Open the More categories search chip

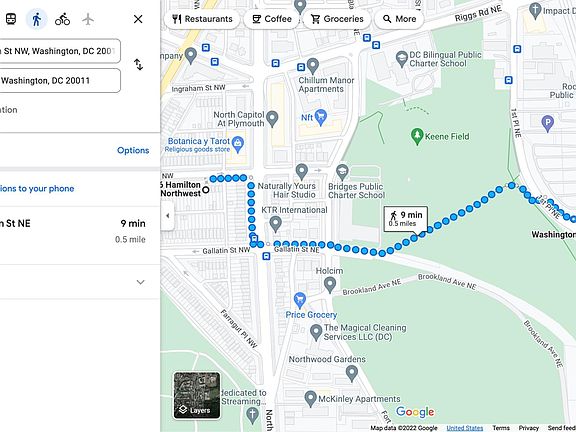[x=399, y=19]
